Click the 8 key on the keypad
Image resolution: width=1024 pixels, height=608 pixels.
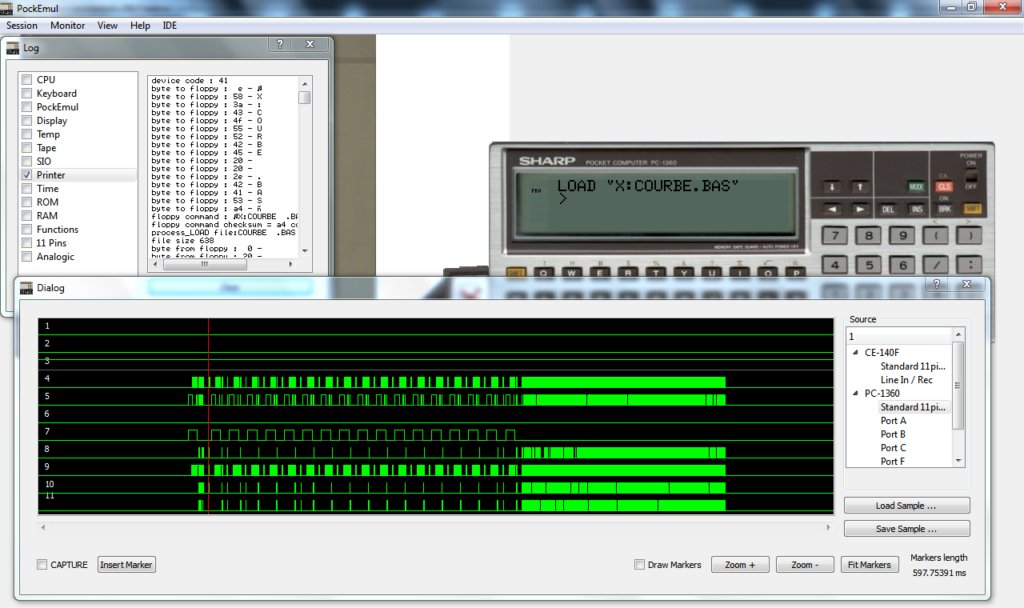pos(869,236)
